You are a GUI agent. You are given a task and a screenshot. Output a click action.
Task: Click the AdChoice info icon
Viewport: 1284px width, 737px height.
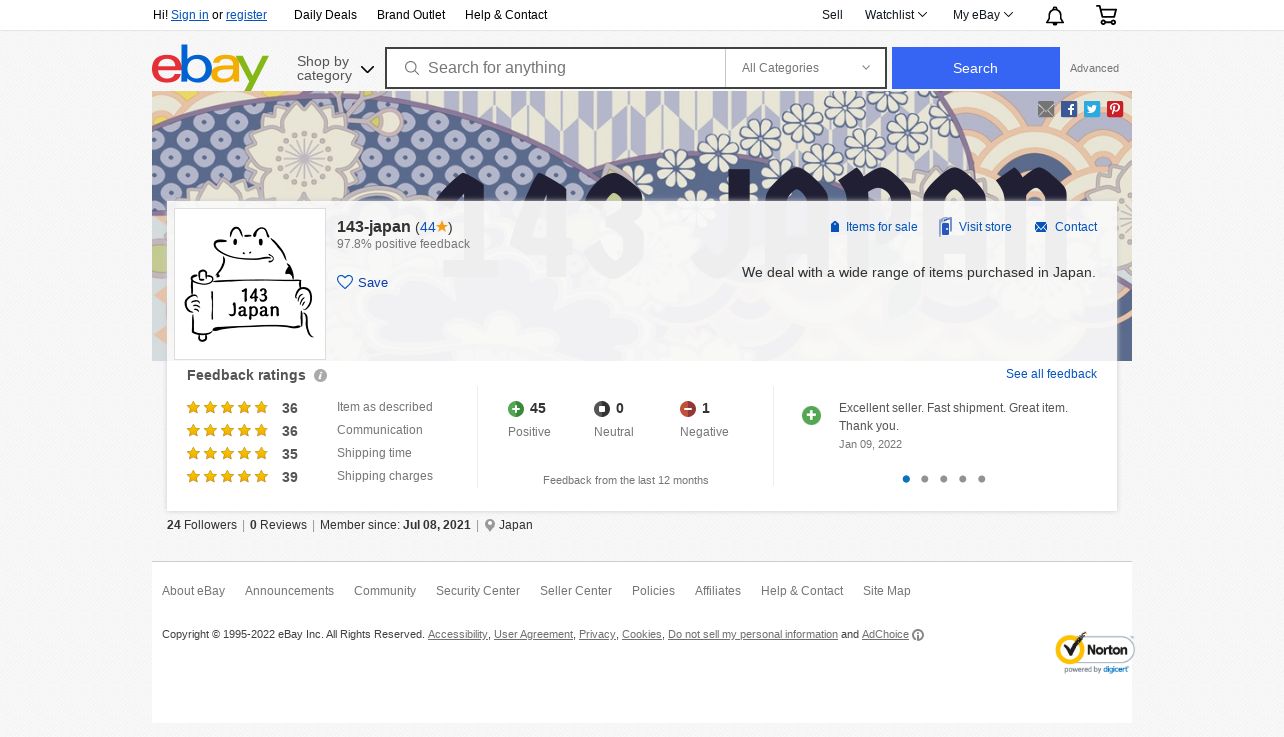click(918, 635)
